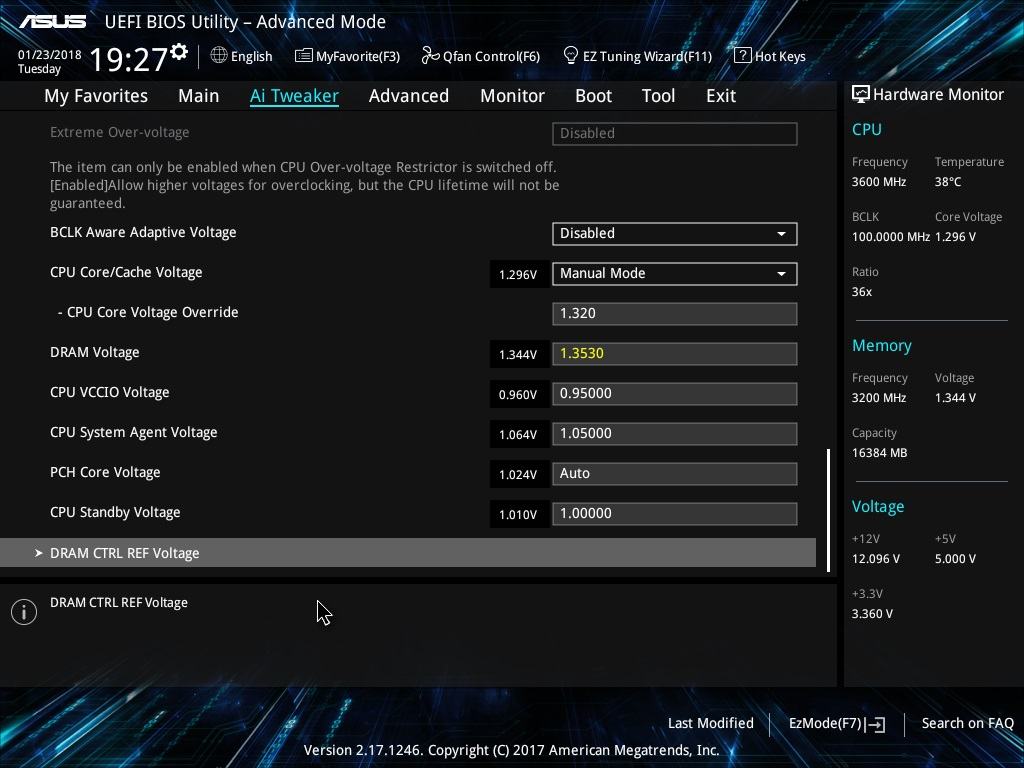This screenshot has width=1024, height=768.
Task: Select the CPU System Agent Voltage label
Action: pos(134,432)
